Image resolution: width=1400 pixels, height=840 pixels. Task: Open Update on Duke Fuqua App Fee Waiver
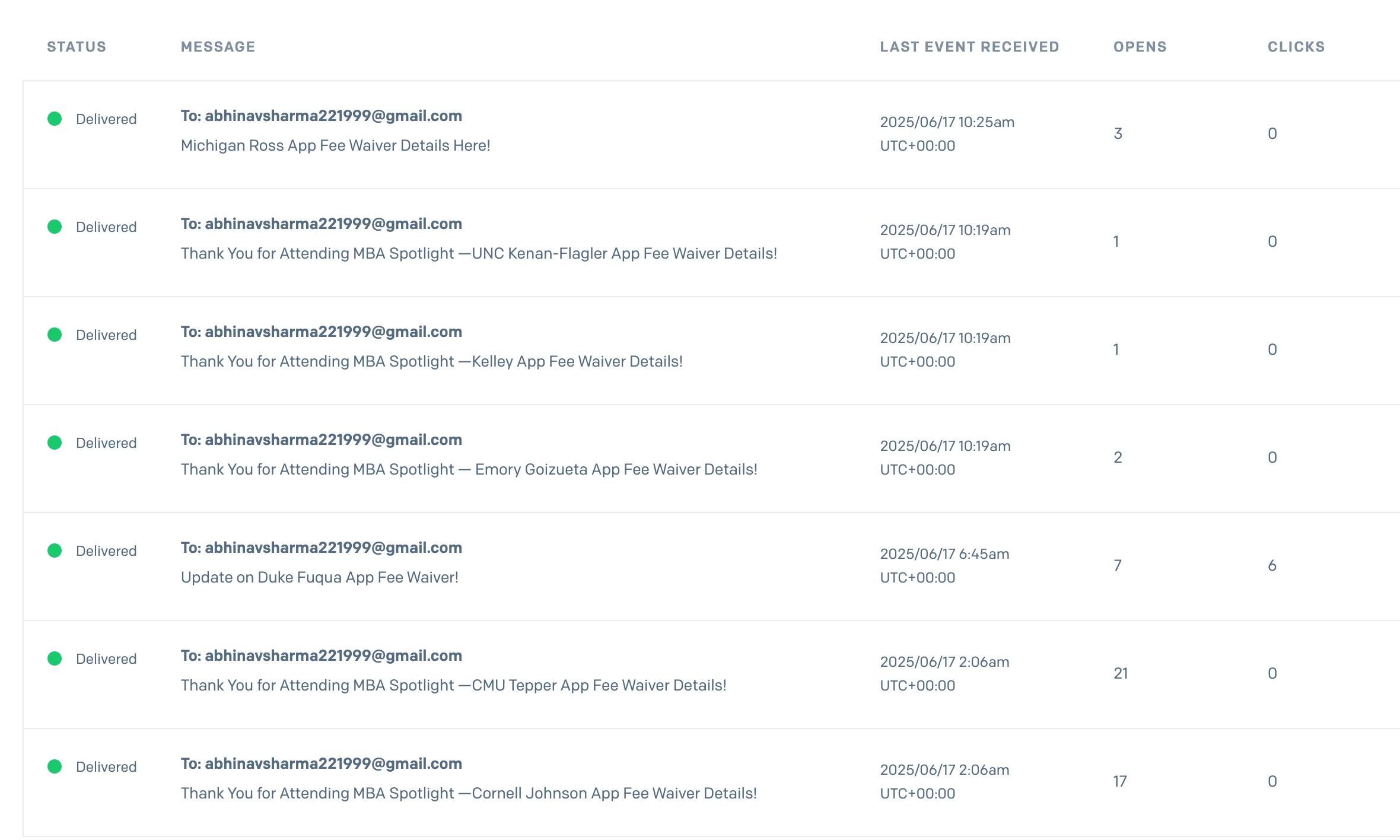[x=319, y=577]
